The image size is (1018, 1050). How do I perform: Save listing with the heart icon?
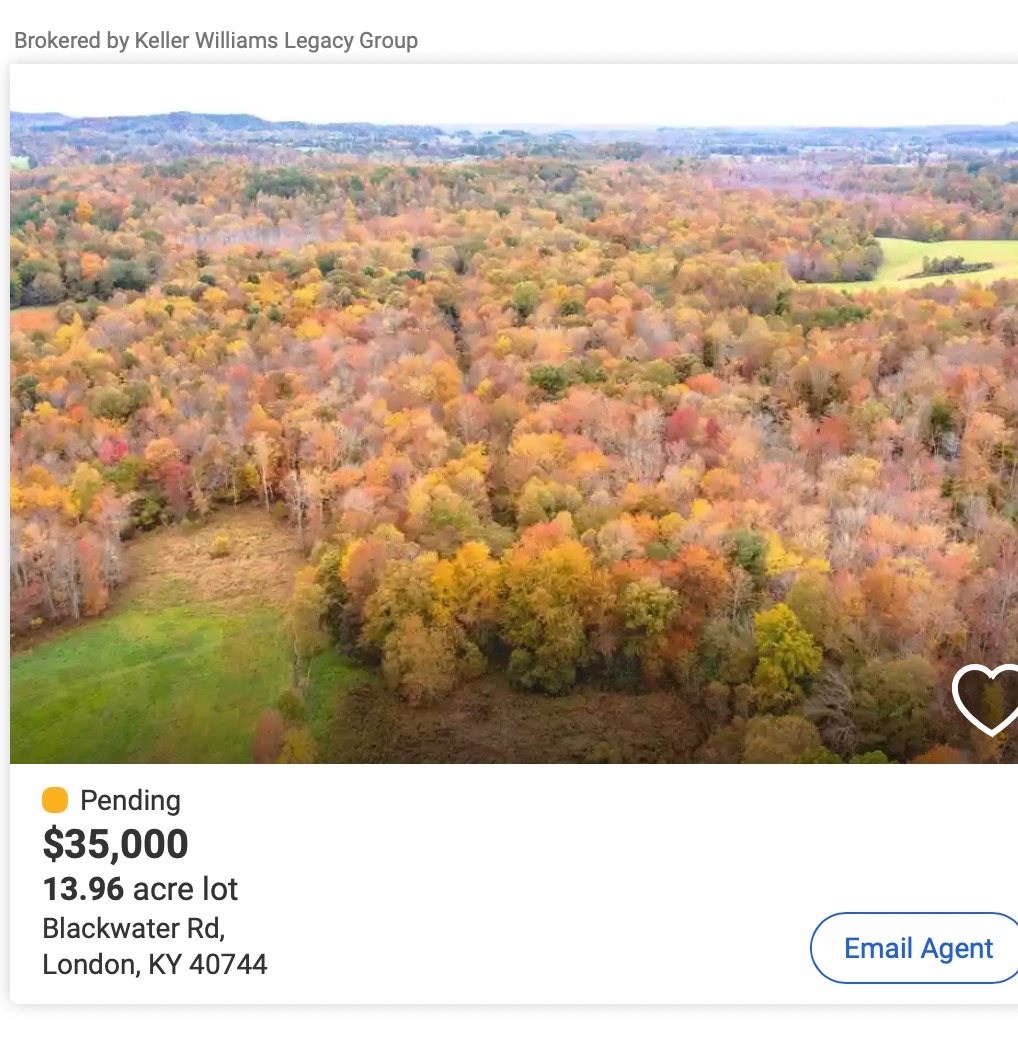988,699
